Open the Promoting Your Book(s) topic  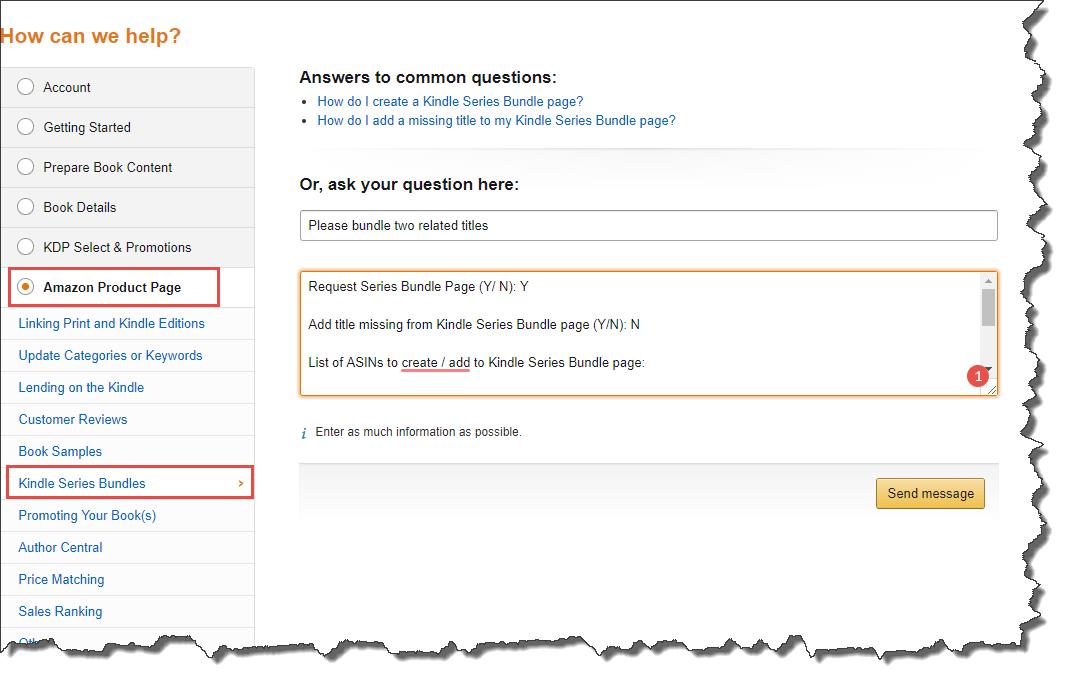[87, 516]
